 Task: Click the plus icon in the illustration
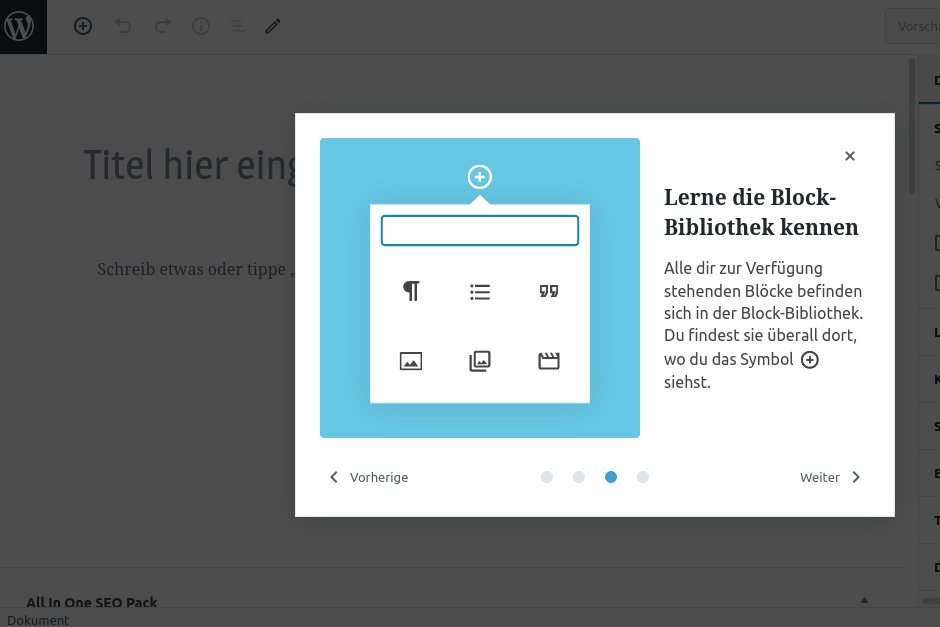click(480, 177)
